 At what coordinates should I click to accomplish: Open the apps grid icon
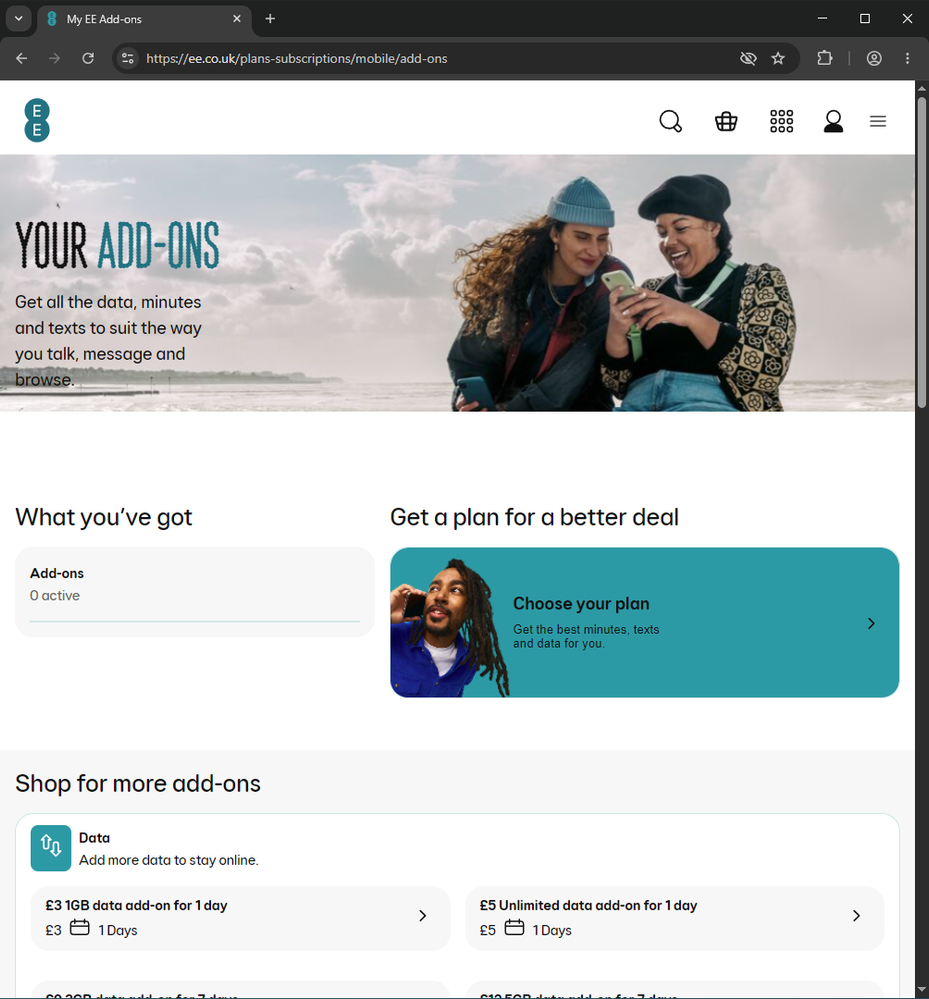(x=781, y=121)
